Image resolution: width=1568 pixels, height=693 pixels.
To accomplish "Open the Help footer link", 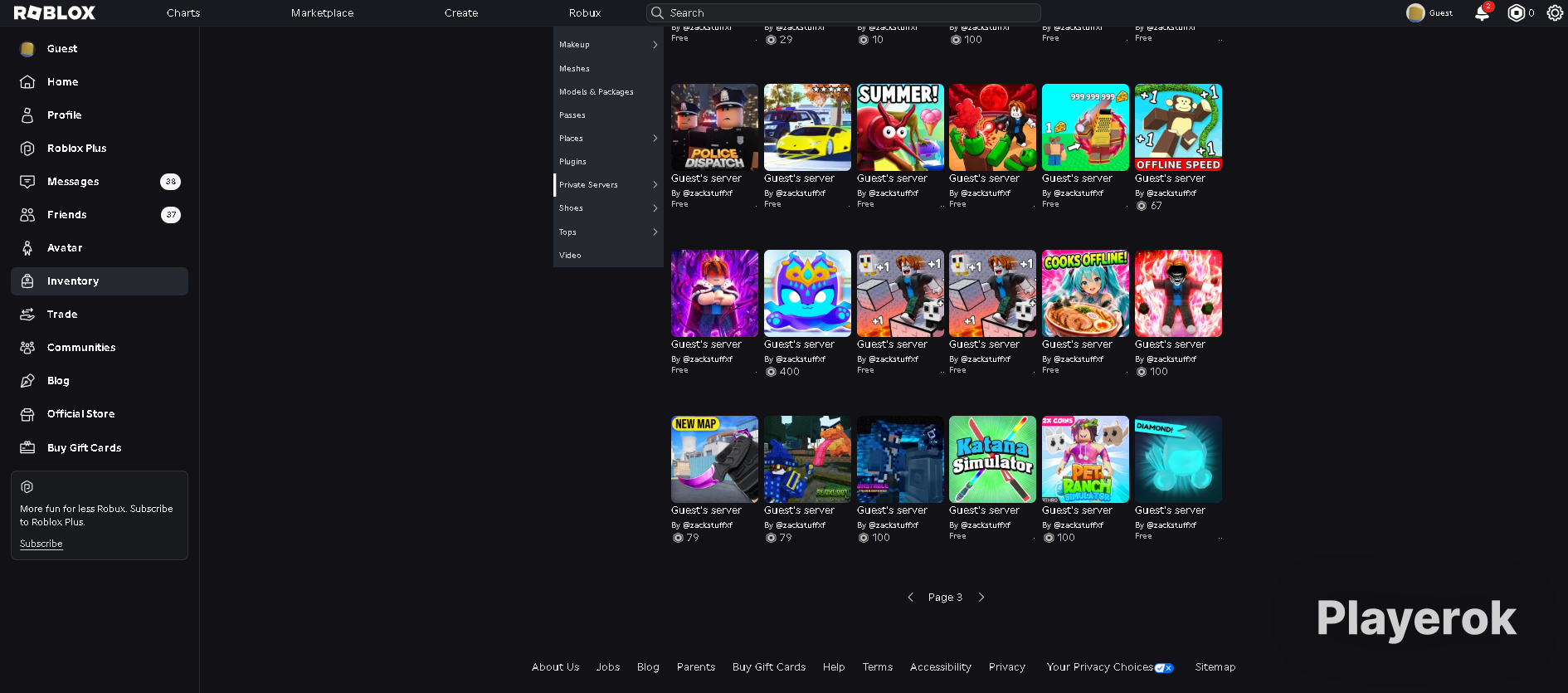I will 834,667.
